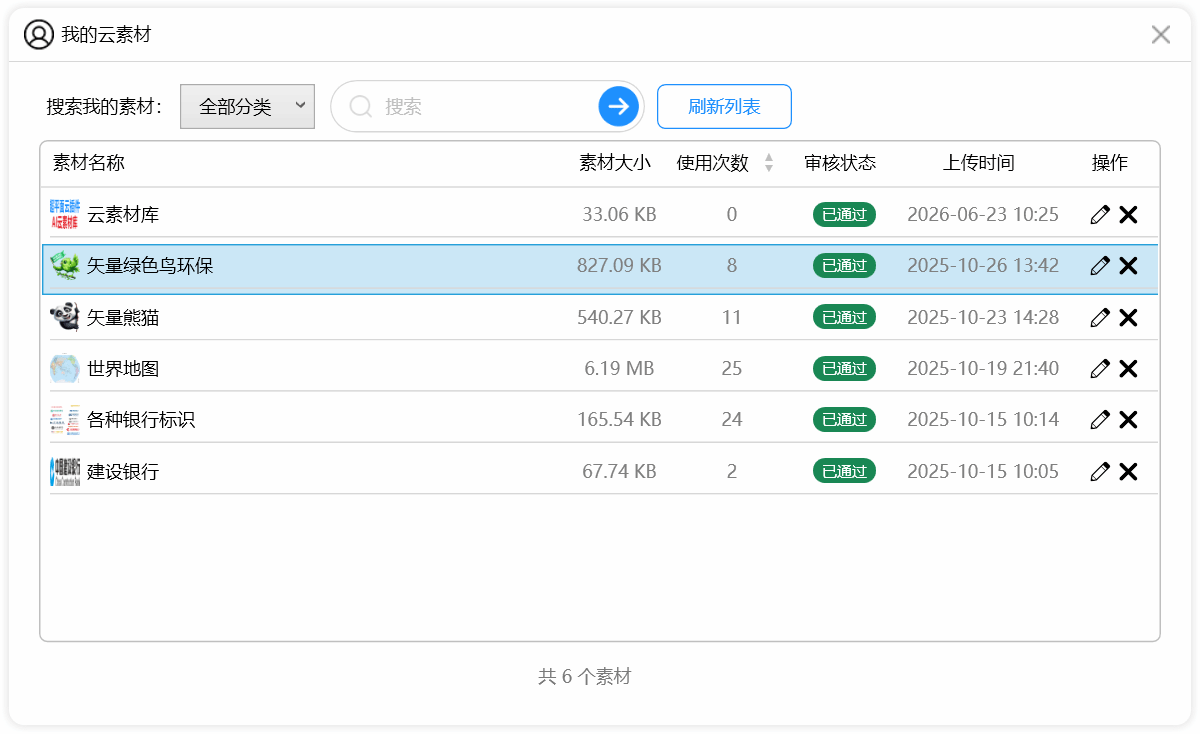Click the usage count 25 cell
Viewport: 1200px width, 734px height.
tap(732, 369)
